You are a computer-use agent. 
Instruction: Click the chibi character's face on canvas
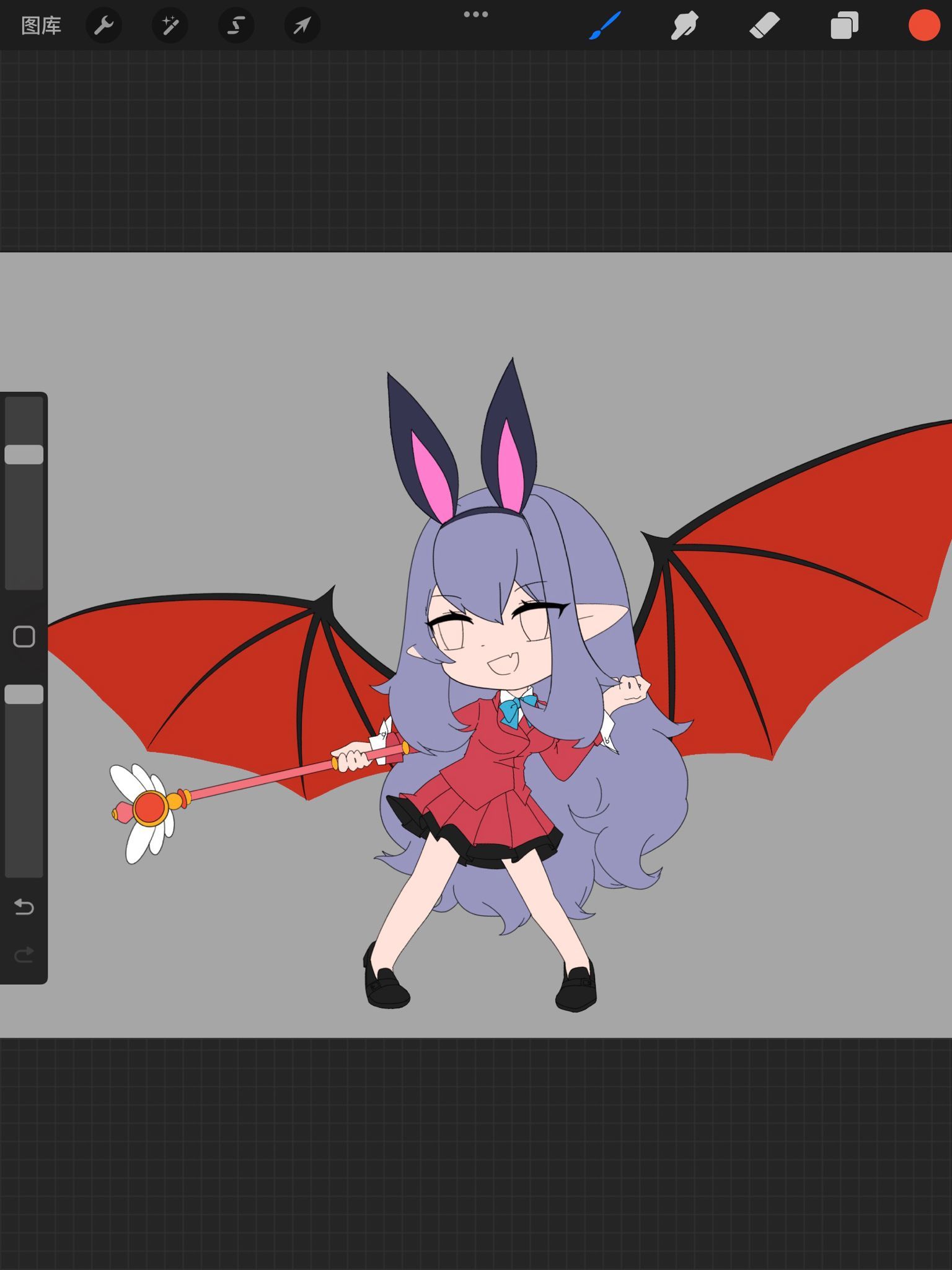point(496,639)
